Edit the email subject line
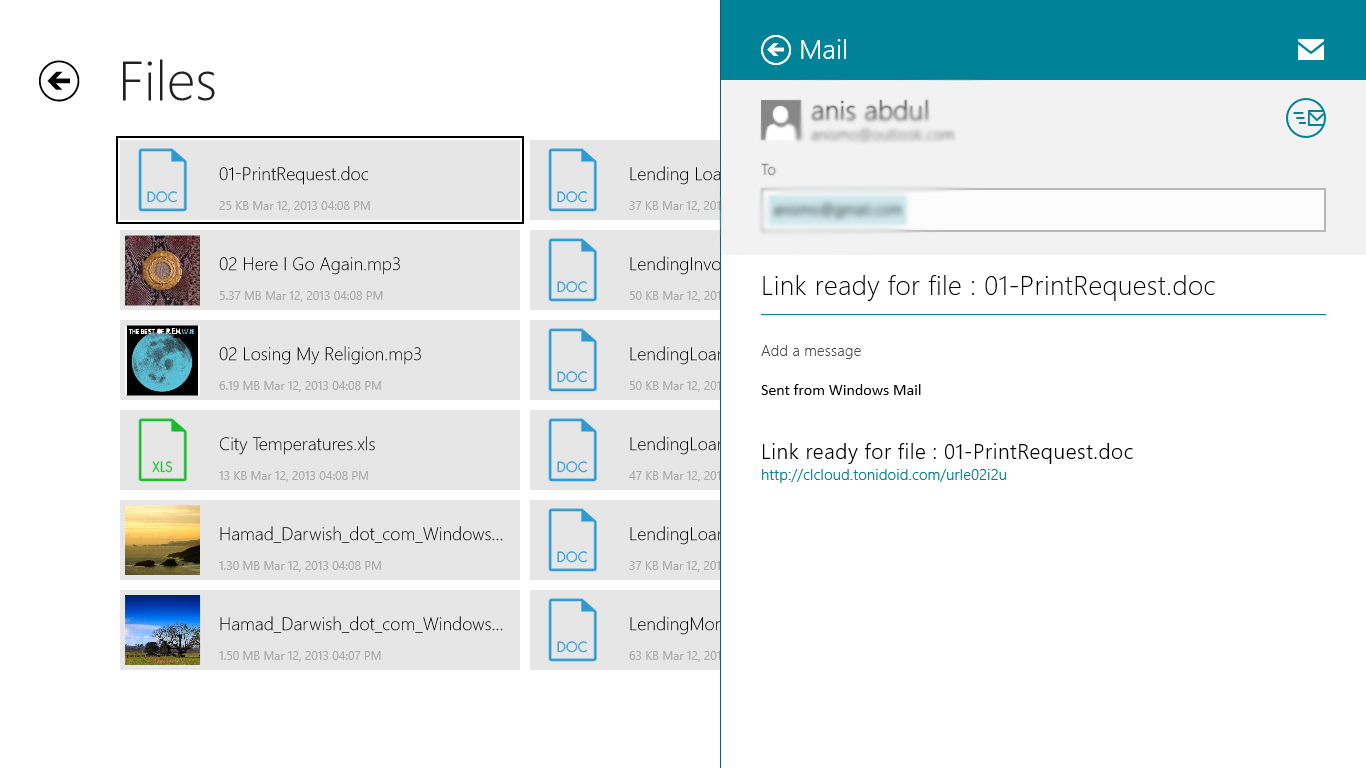1366x768 pixels. (x=1043, y=287)
